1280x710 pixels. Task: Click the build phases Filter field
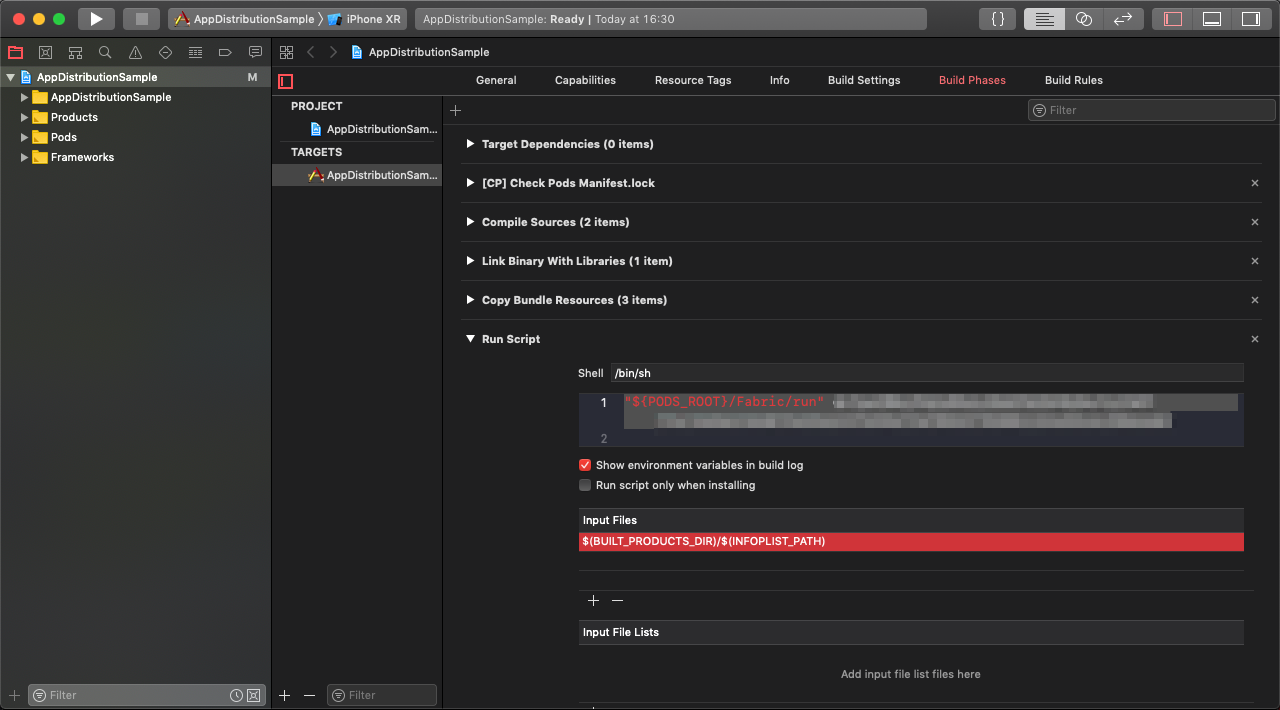click(x=1152, y=110)
